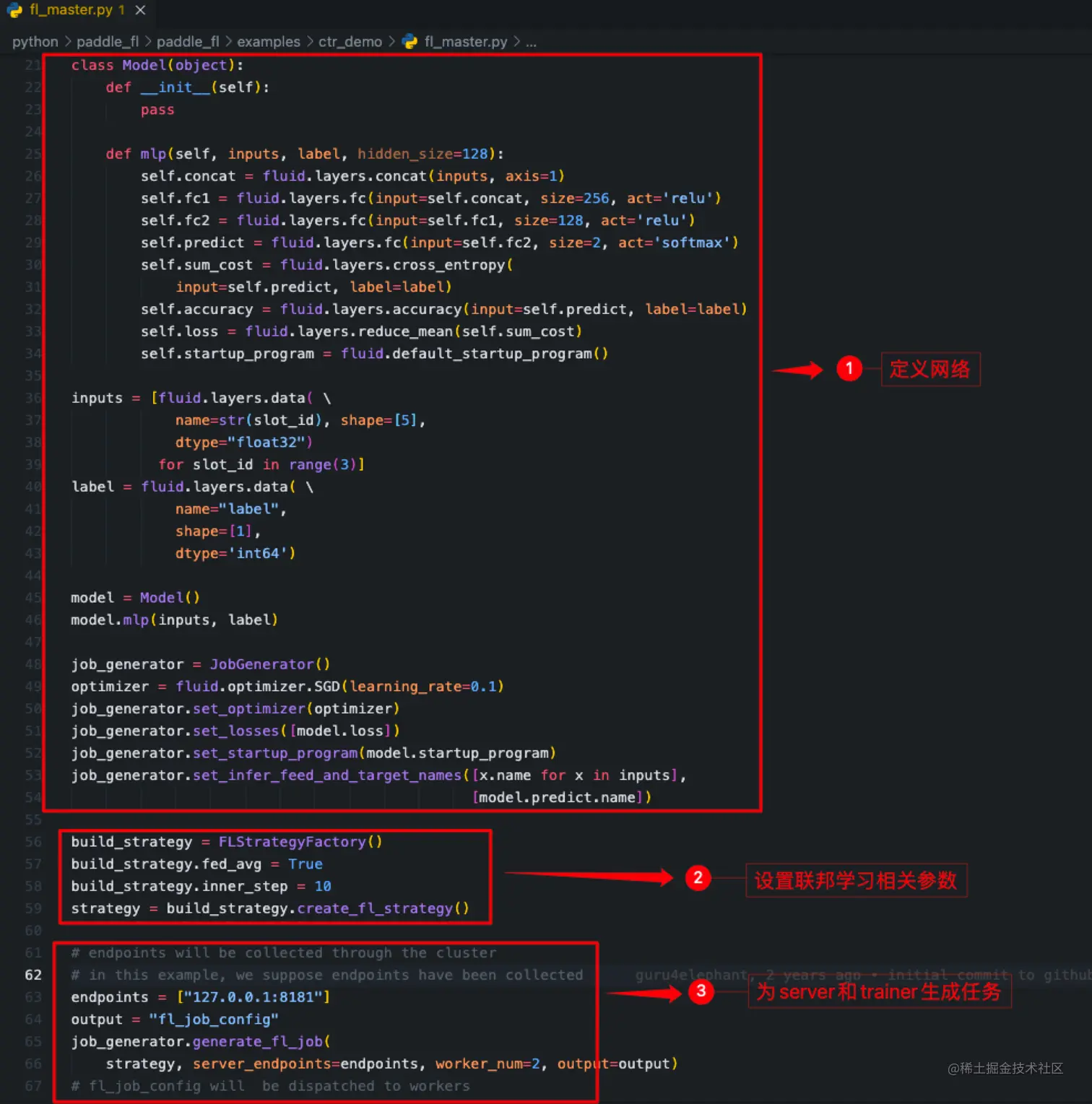The image size is (1092, 1104).
Task: Click the "shape=[1]," line
Action: click(218, 531)
